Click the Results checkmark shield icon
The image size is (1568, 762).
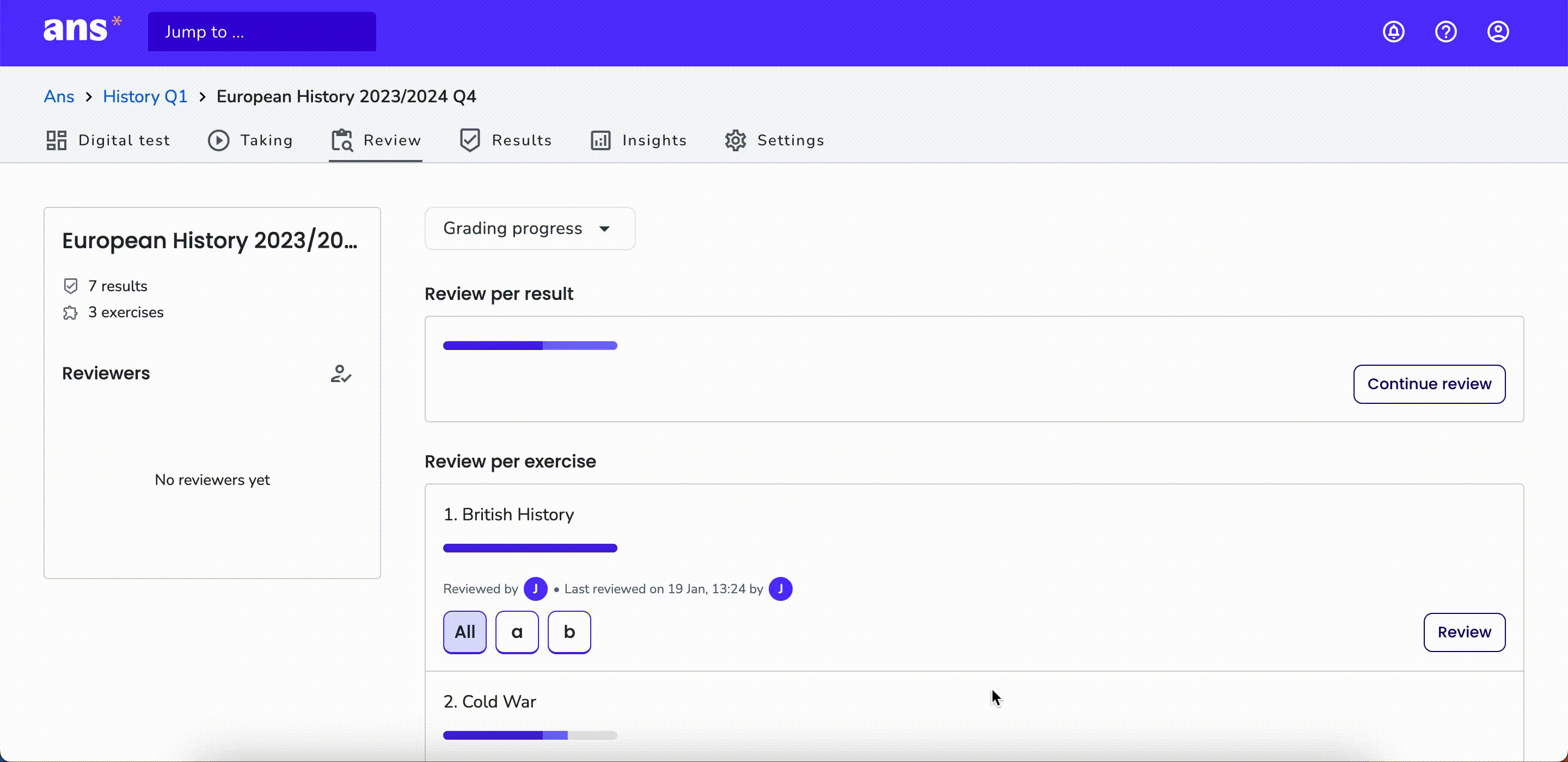point(470,140)
